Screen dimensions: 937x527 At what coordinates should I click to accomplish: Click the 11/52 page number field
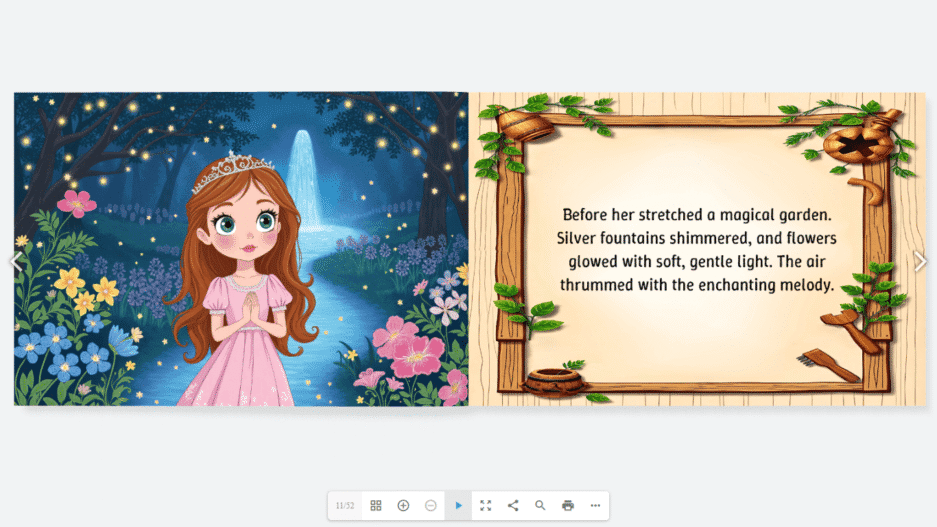345,505
